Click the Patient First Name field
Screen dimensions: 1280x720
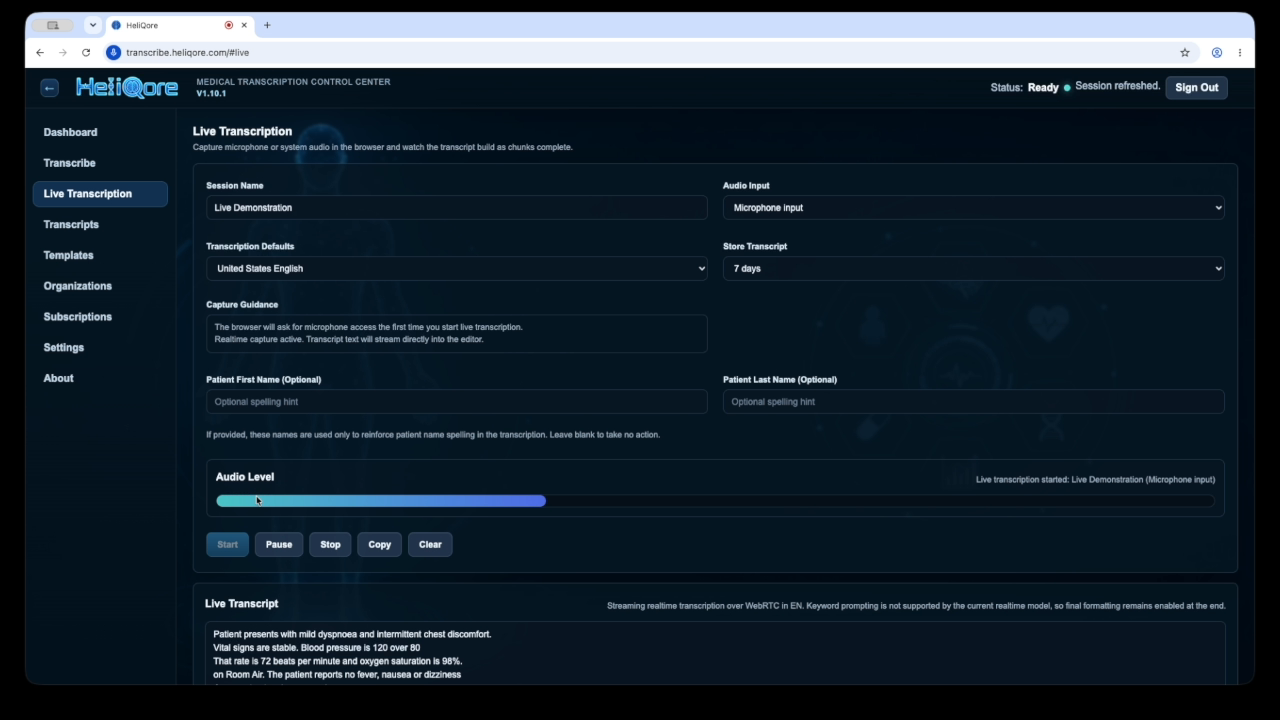[x=457, y=402]
